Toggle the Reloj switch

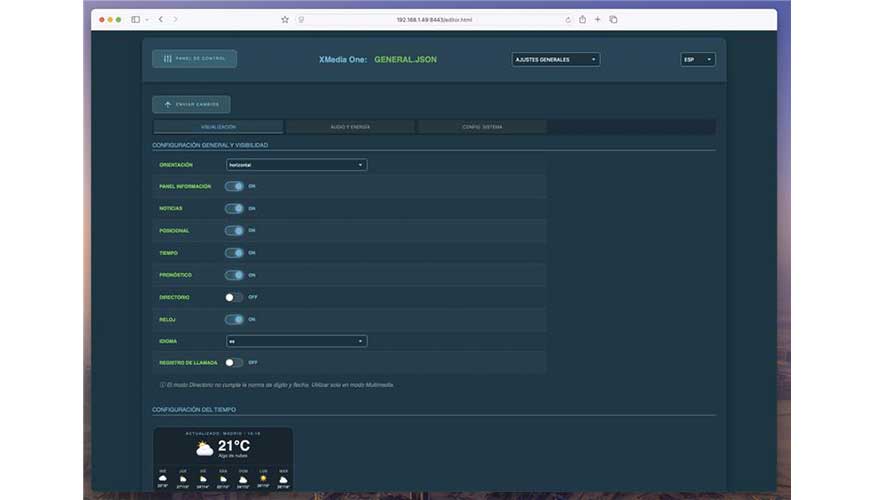(x=234, y=320)
